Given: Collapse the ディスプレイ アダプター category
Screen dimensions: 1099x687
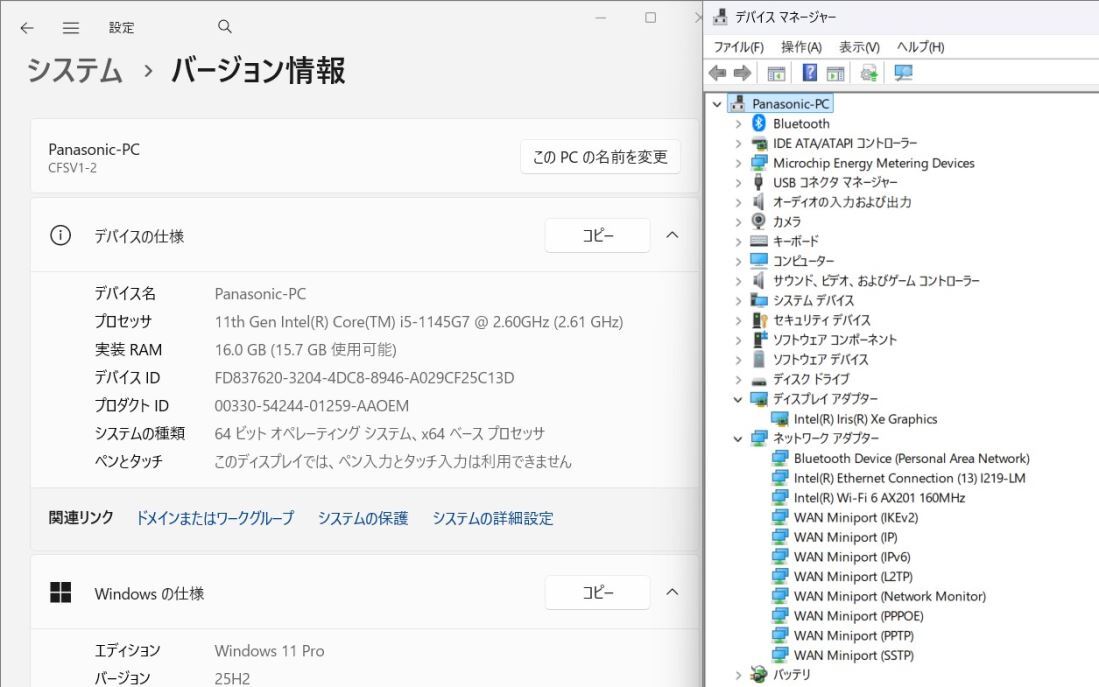Looking at the screenshot, I should pyautogui.click(x=739, y=399).
